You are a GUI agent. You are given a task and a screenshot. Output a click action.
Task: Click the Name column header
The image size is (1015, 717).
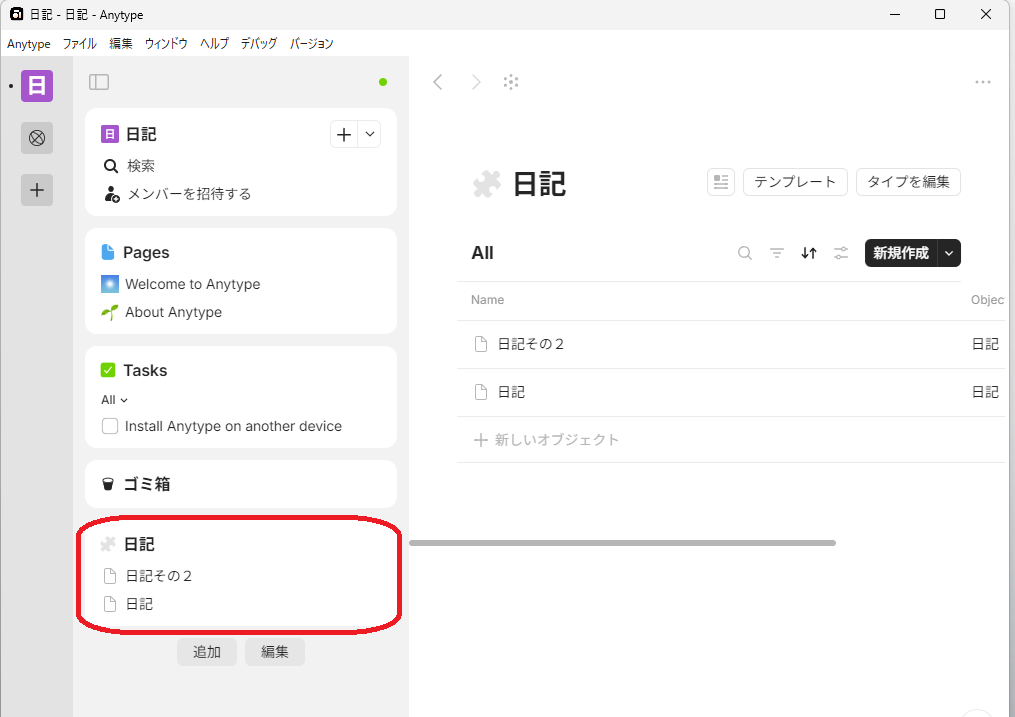click(x=487, y=300)
